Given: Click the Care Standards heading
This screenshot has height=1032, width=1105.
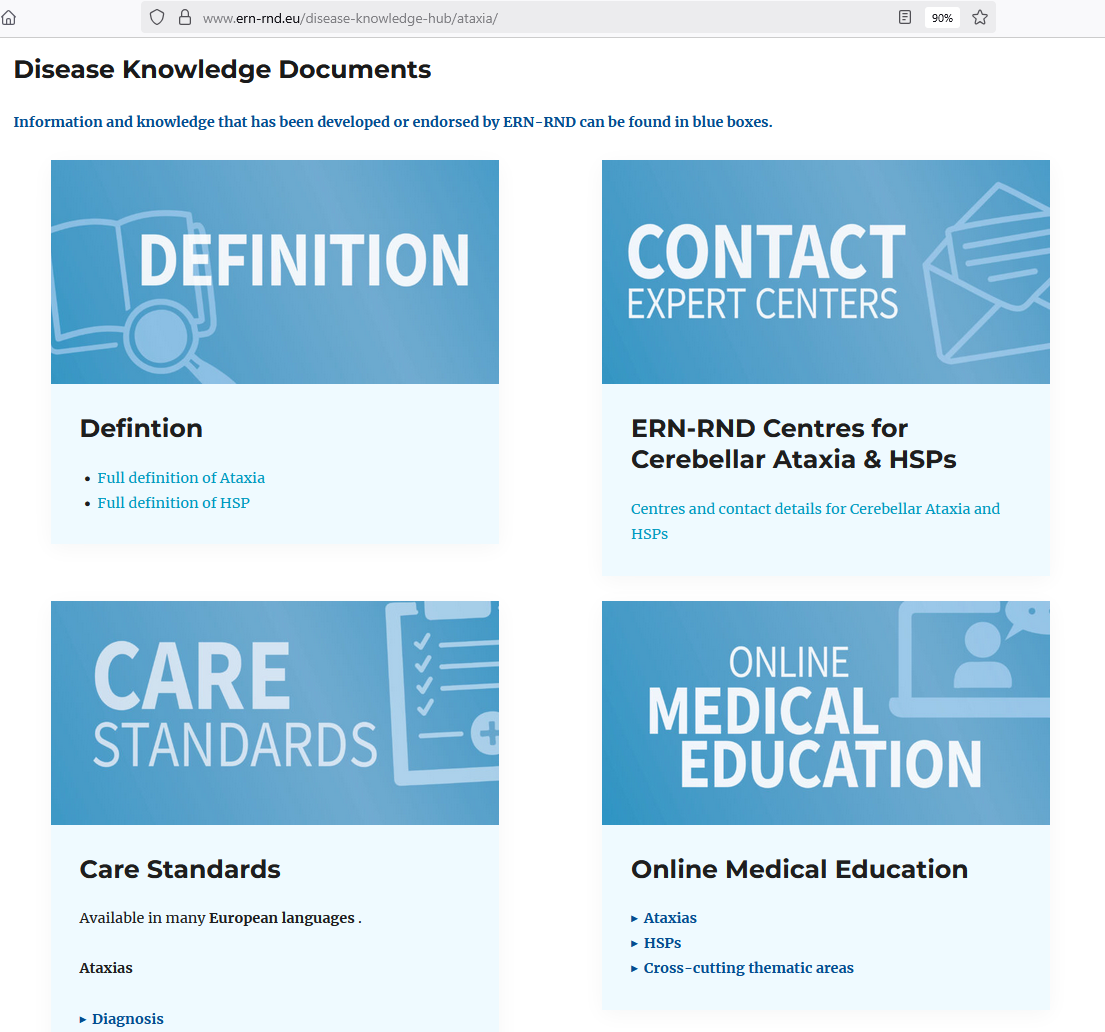Looking at the screenshot, I should click(180, 869).
